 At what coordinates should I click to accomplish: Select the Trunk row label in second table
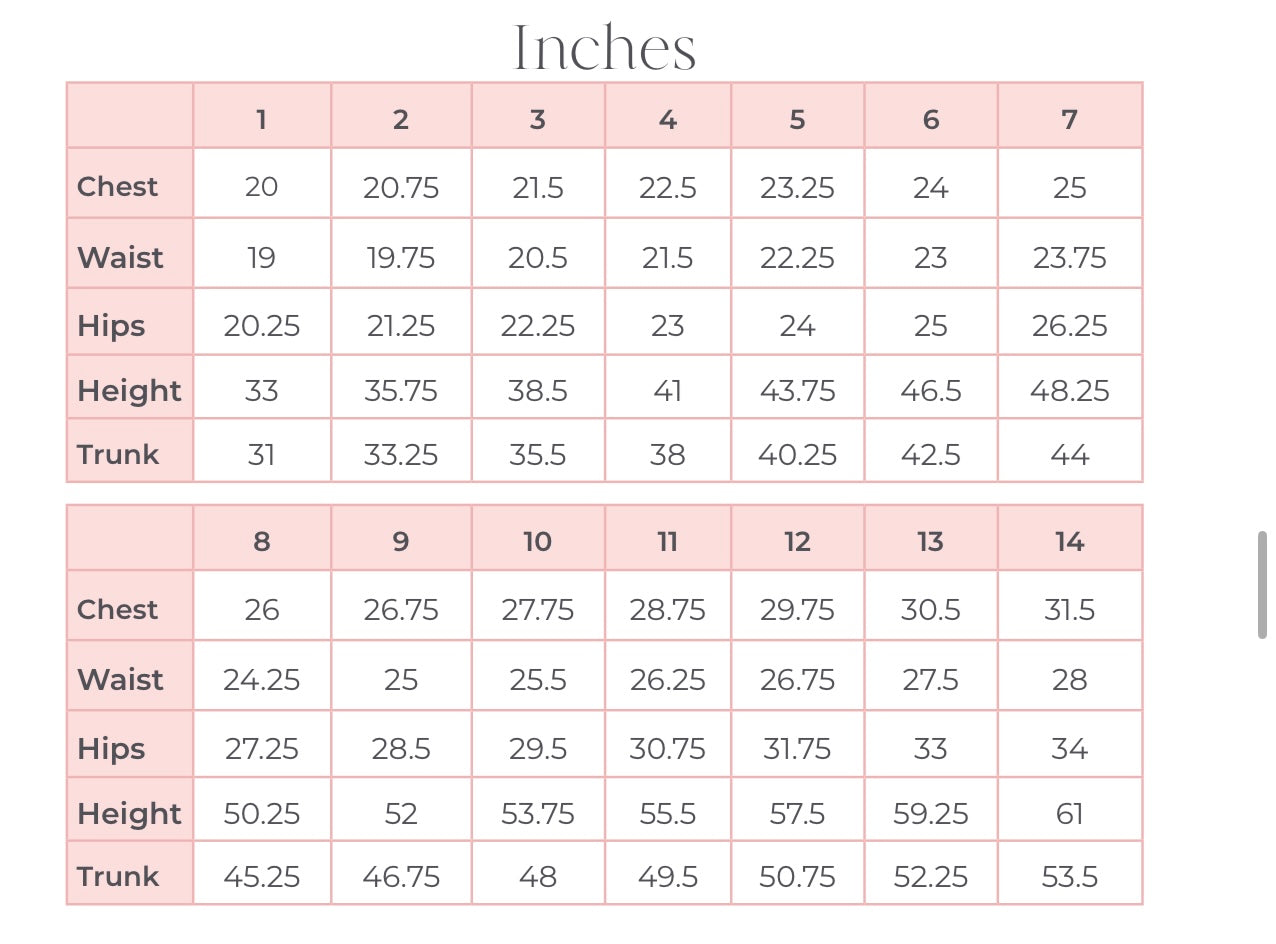point(118,876)
